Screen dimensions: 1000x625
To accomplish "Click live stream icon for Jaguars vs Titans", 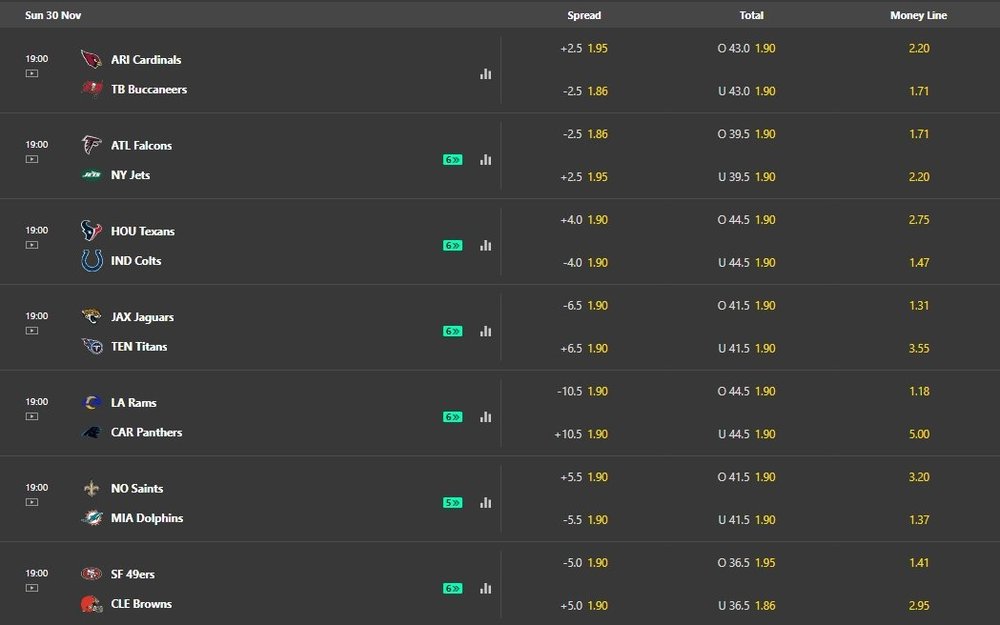I will (32, 330).
